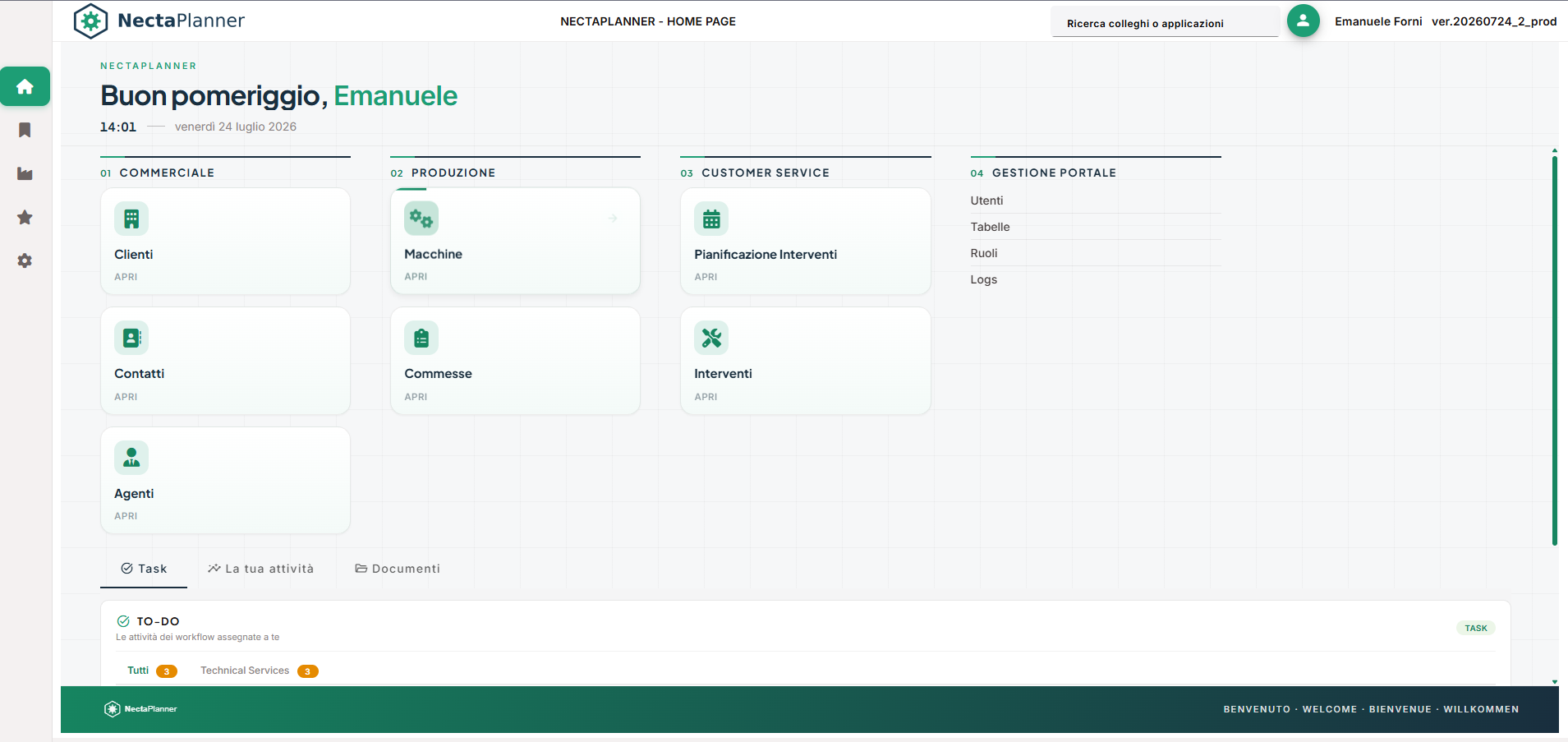Open the Interventi card
This screenshot has width=1568, height=742.
(806, 361)
